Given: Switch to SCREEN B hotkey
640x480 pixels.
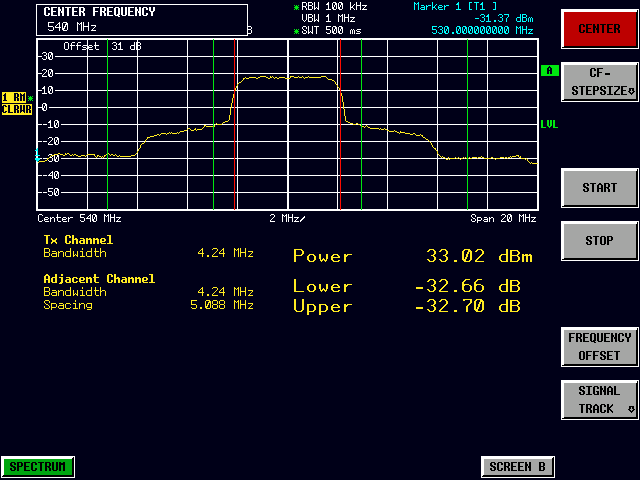Looking at the screenshot, I should (517, 467).
